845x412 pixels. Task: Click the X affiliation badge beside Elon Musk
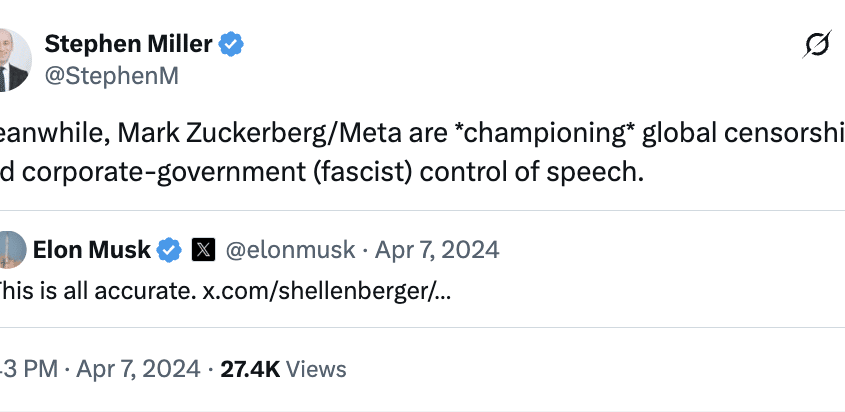202,249
